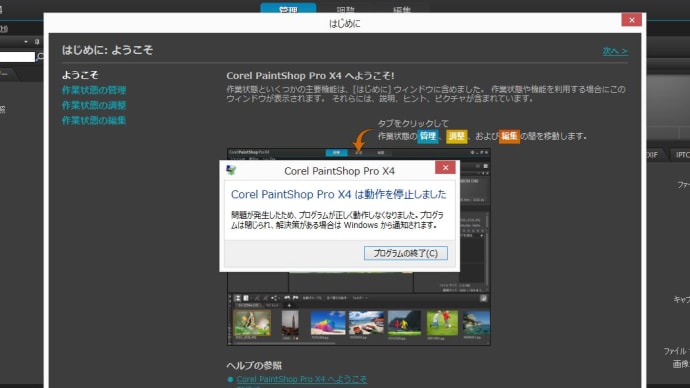The image size is (690, 388).
Task: Open 作業状態の管理 in the sidebar
Action: point(94,90)
